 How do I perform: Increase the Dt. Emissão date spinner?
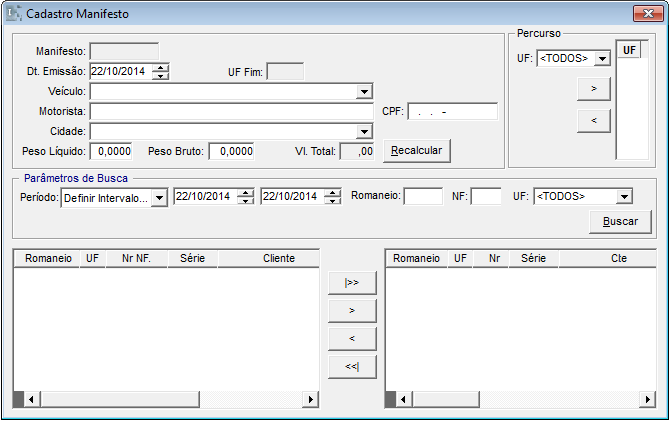pyautogui.click(x=161, y=67)
